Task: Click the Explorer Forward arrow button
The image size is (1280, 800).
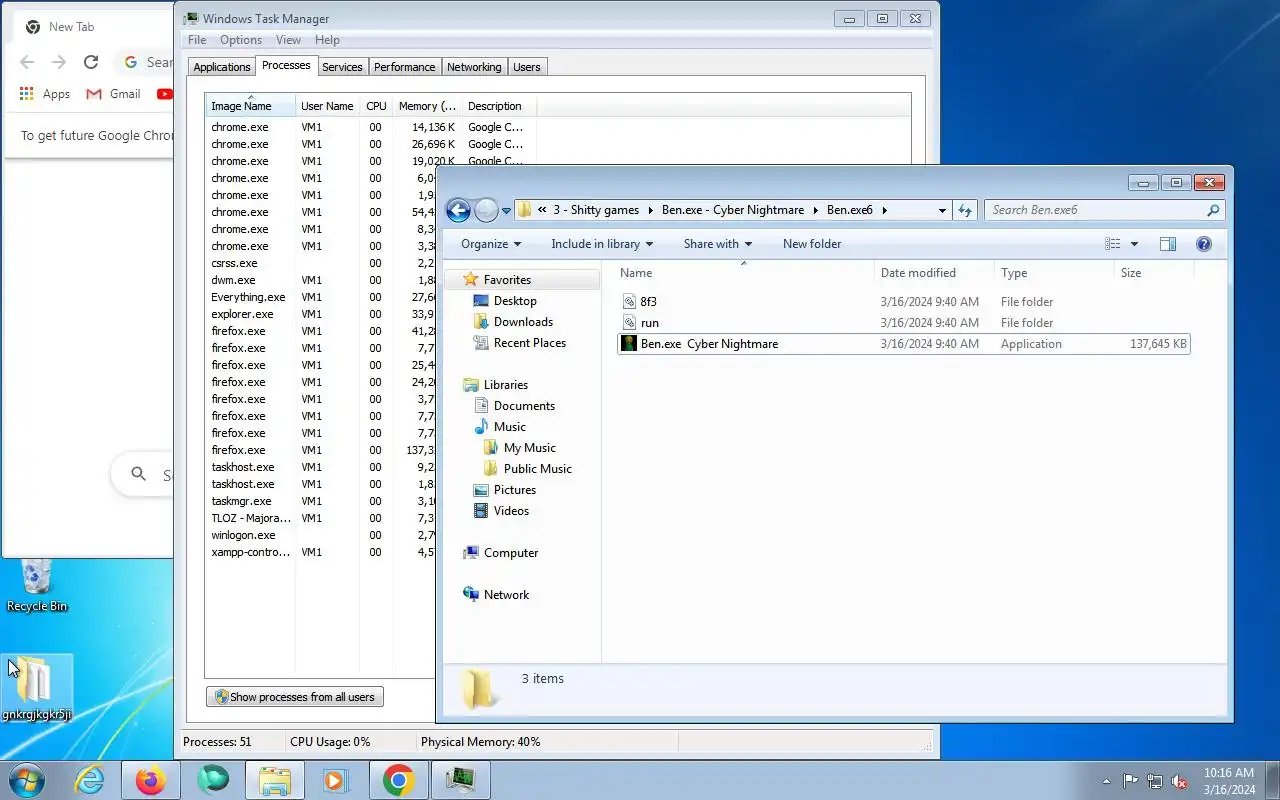Action: click(486, 210)
